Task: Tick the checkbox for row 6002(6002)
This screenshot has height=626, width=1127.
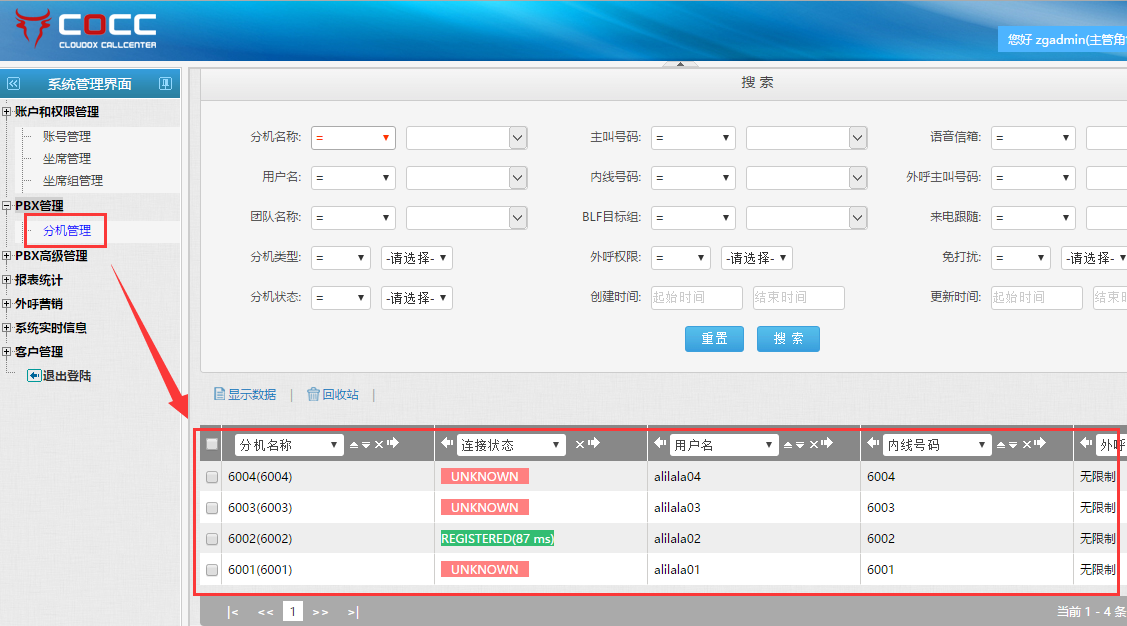Action: [x=212, y=539]
